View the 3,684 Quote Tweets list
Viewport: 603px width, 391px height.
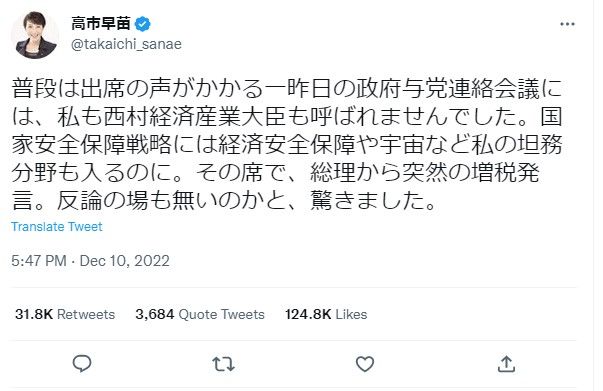pyautogui.click(x=200, y=314)
